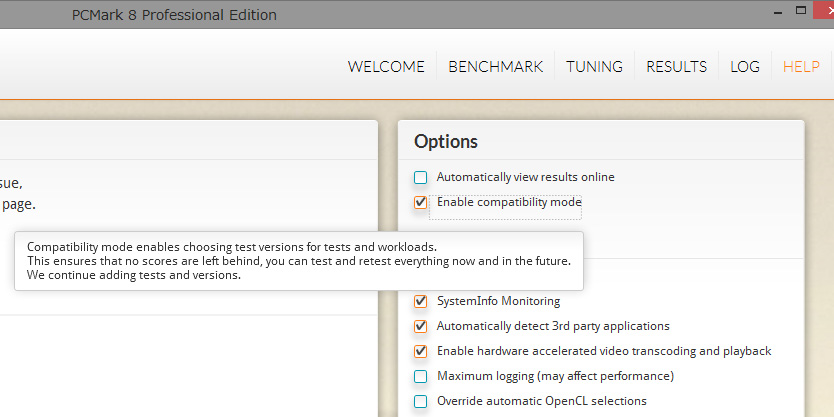Uncheck Automatically detect 3rd party applications
The width and height of the screenshot is (834, 417).
(421, 326)
